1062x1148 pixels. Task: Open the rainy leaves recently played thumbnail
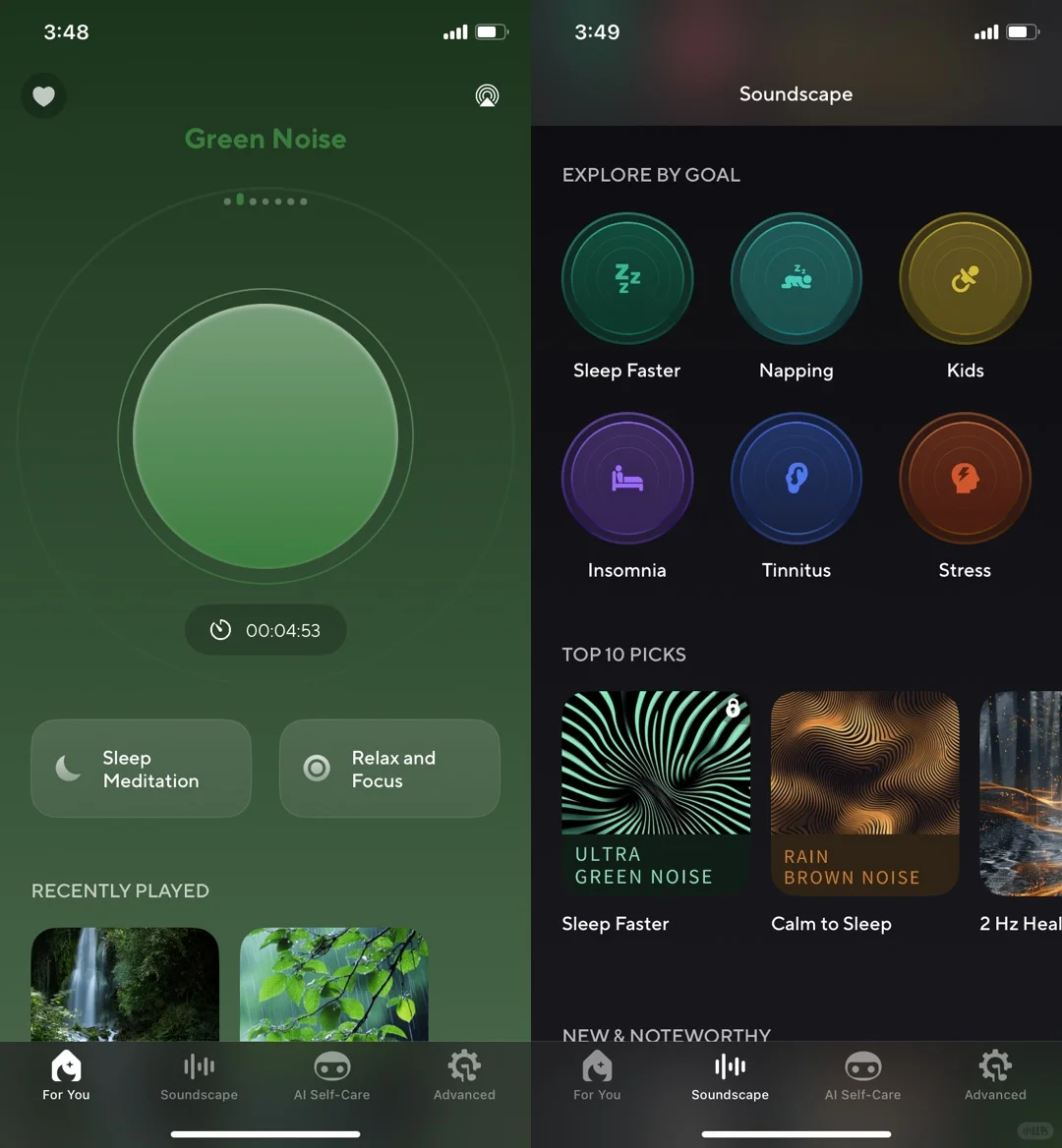click(334, 985)
